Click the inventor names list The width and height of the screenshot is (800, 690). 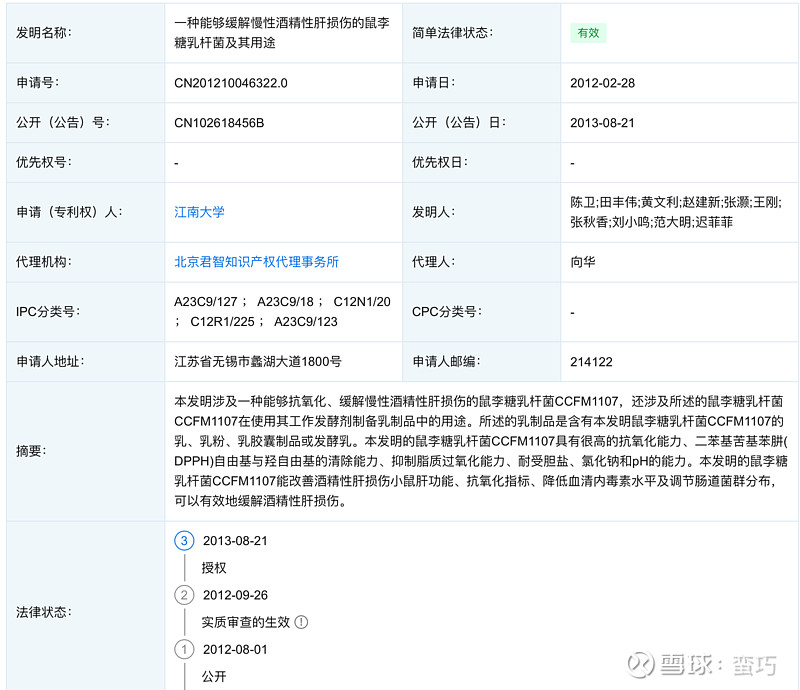[x=676, y=212]
